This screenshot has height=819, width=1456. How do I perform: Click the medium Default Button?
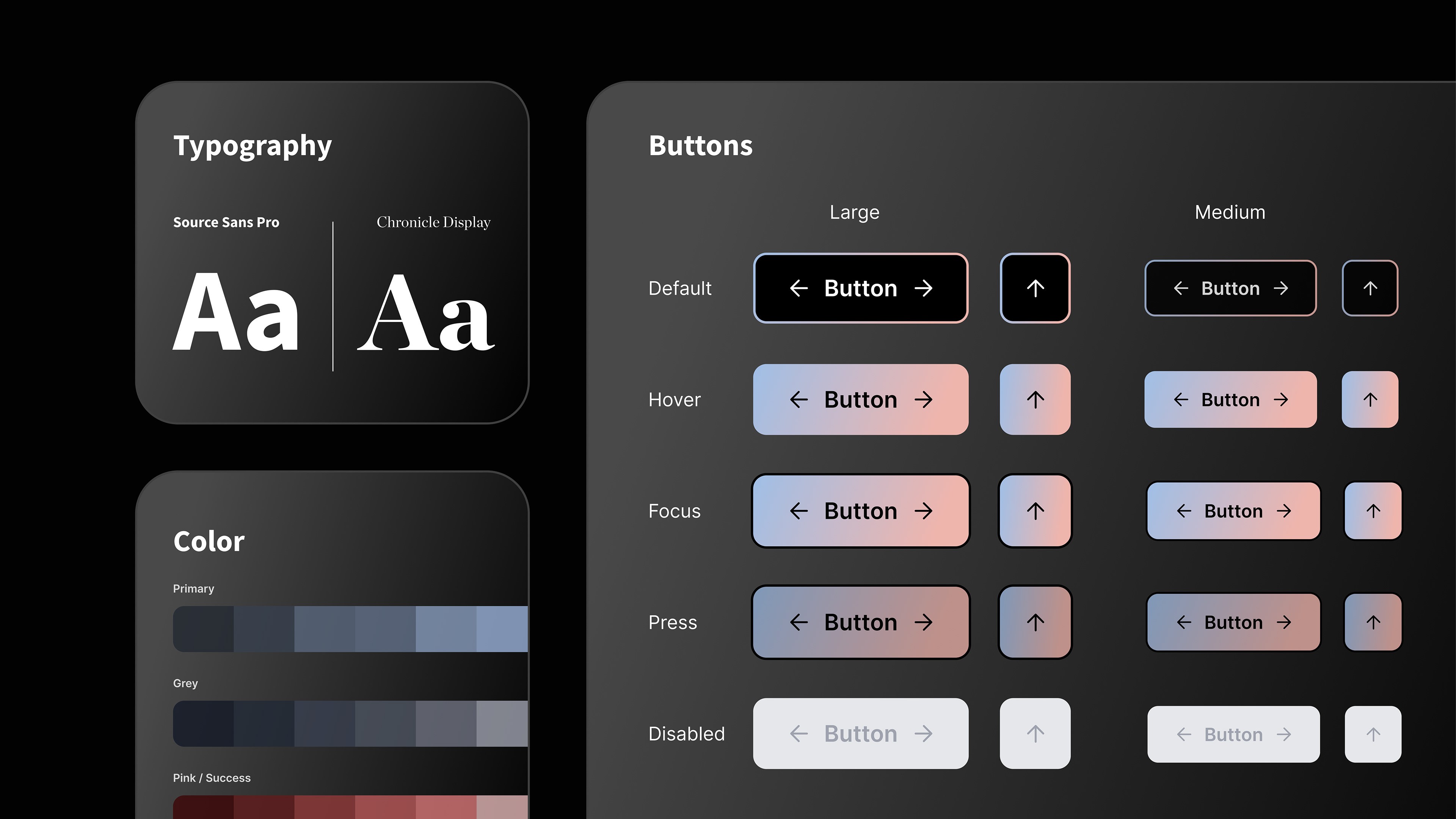tap(1230, 288)
